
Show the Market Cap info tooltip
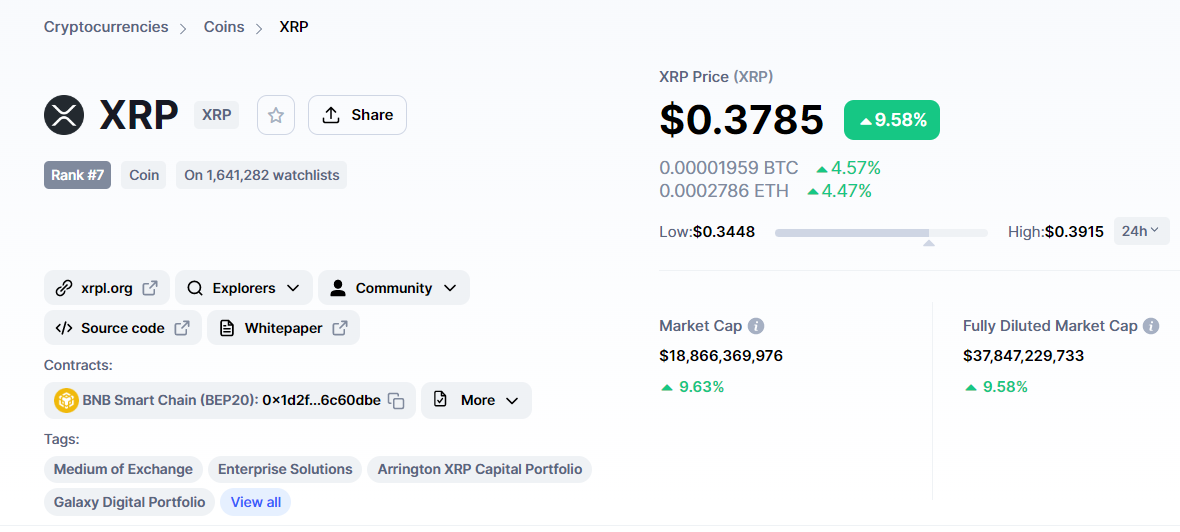pos(756,327)
